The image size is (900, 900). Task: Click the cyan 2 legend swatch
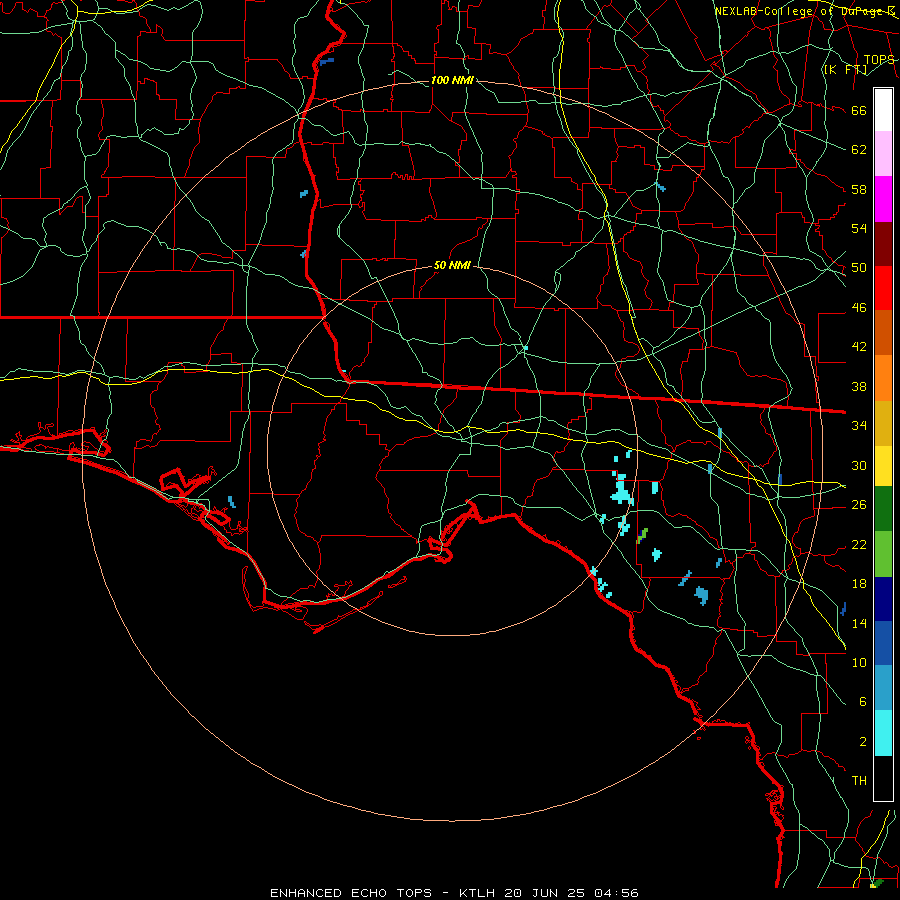(883, 733)
